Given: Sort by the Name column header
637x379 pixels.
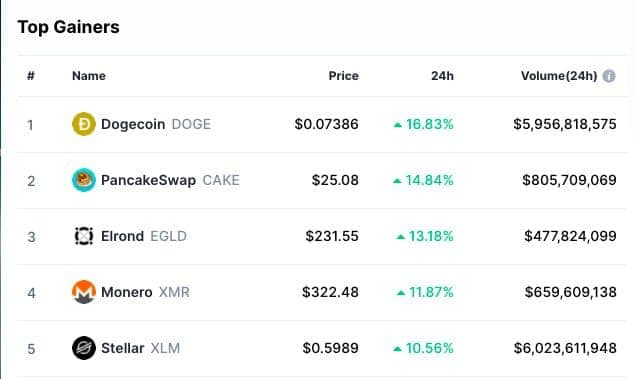Looking at the screenshot, I should (x=89, y=76).
